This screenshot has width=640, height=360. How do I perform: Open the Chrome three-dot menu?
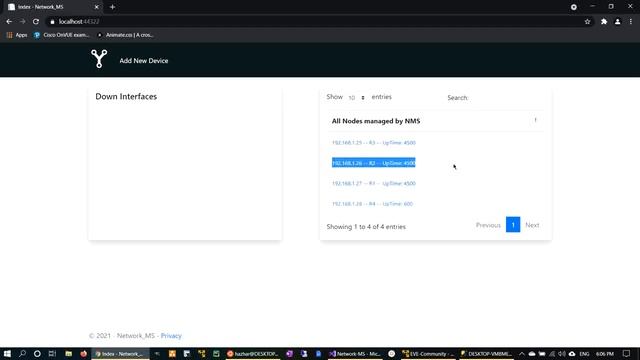click(x=631, y=22)
